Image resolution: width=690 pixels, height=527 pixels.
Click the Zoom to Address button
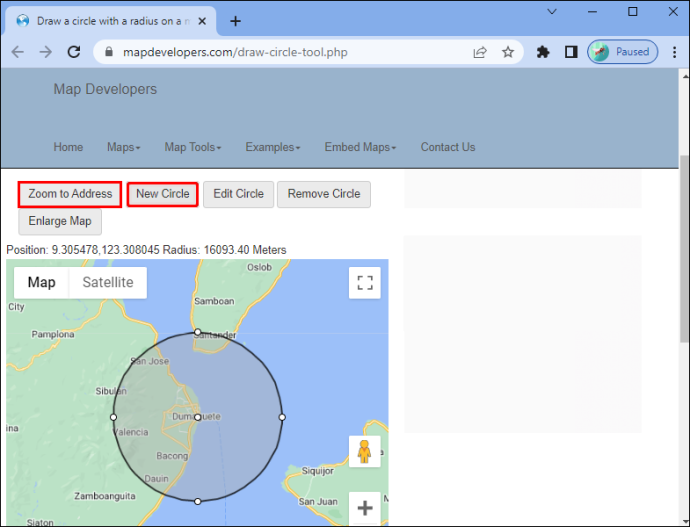70,194
